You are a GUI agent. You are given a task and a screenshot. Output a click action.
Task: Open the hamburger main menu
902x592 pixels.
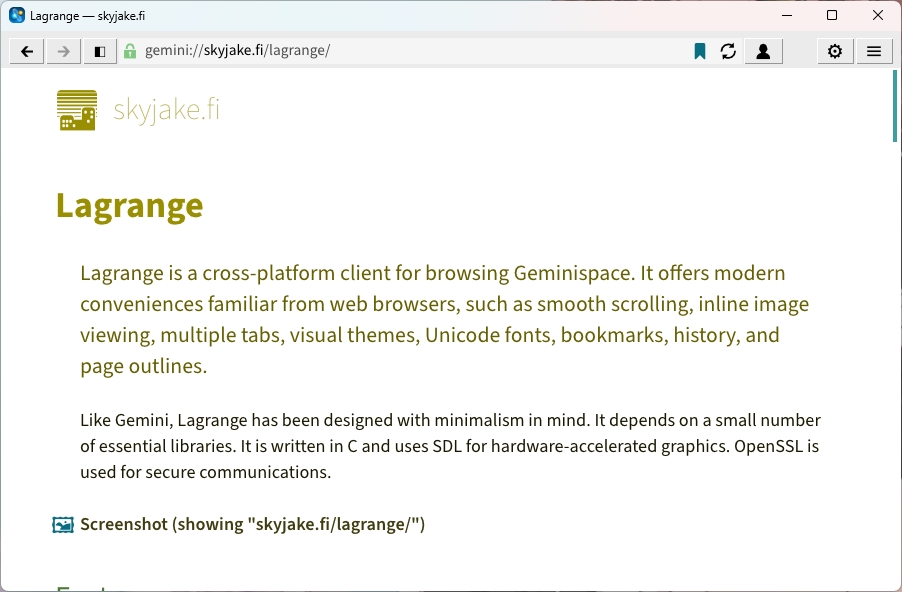873,52
